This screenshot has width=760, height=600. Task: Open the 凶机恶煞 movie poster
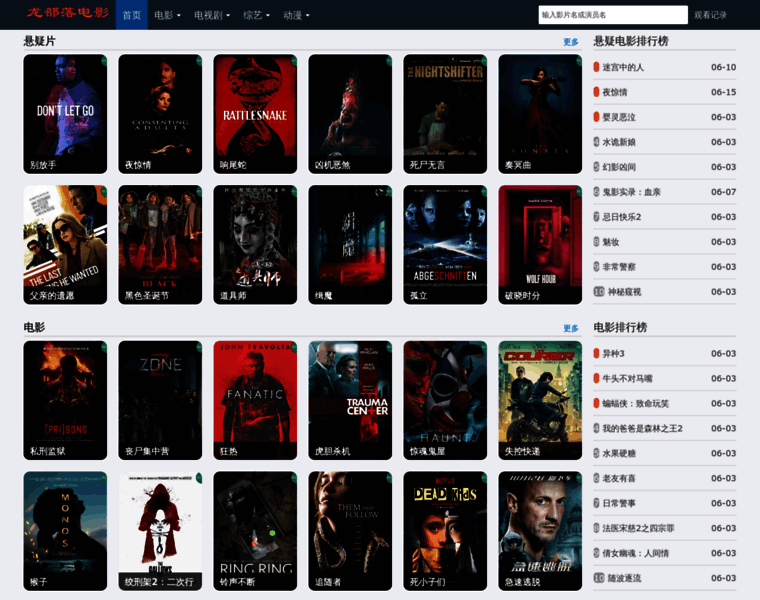coord(350,114)
